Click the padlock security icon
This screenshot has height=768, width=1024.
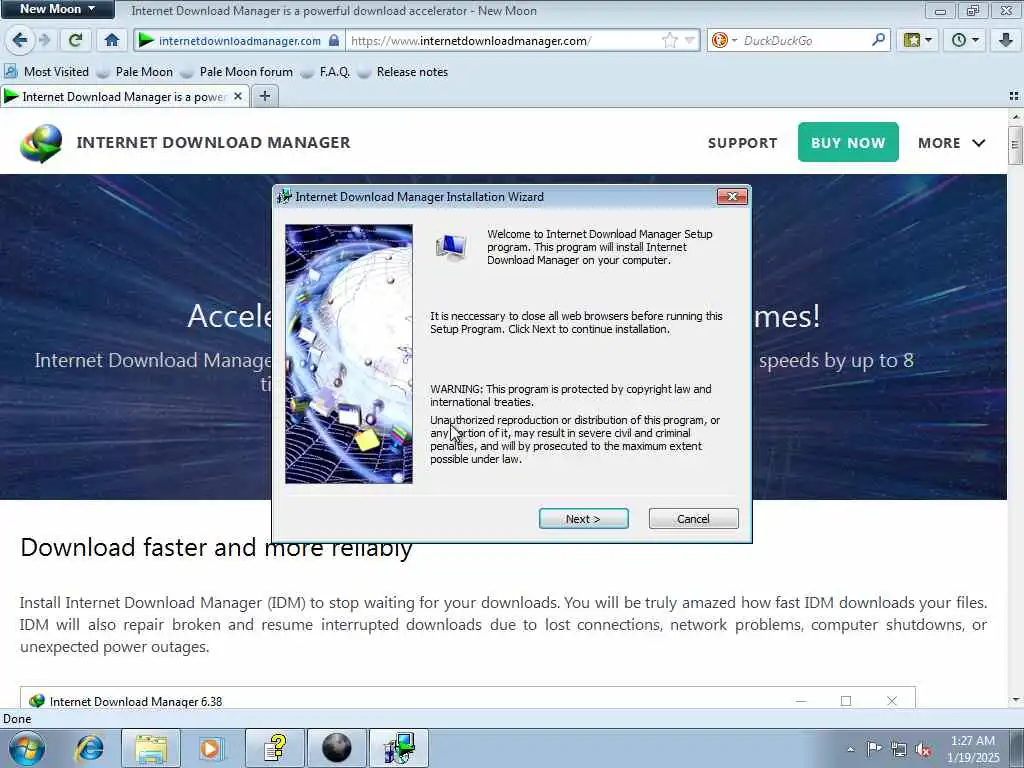(x=334, y=40)
